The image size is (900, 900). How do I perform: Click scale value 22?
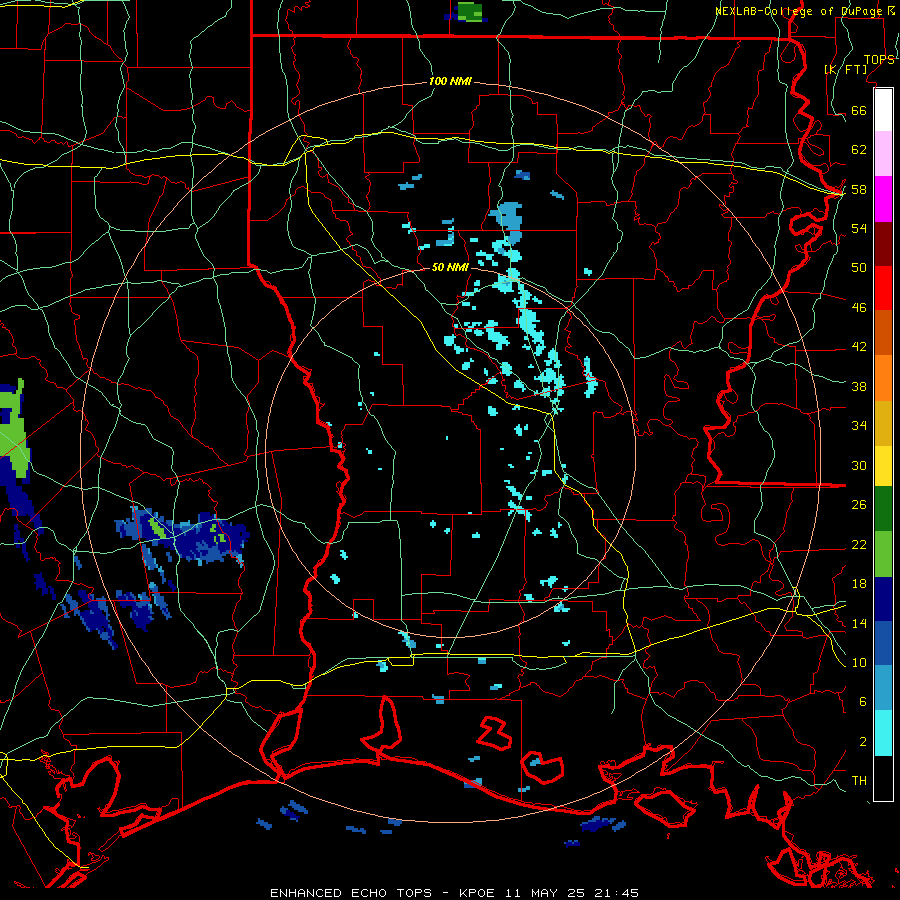point(859,545)
